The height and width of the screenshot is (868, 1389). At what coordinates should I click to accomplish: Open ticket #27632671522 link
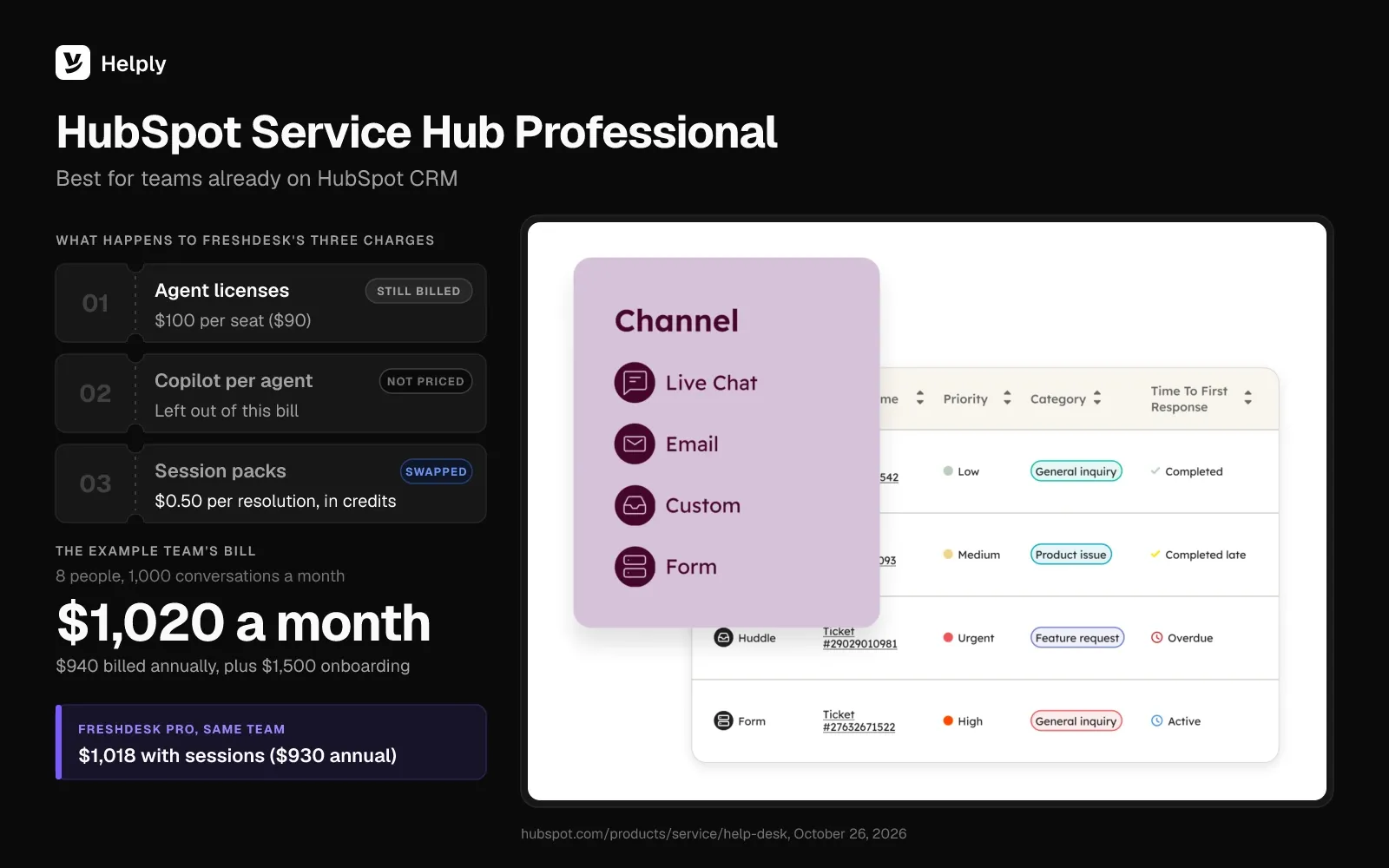coord(859,721)
